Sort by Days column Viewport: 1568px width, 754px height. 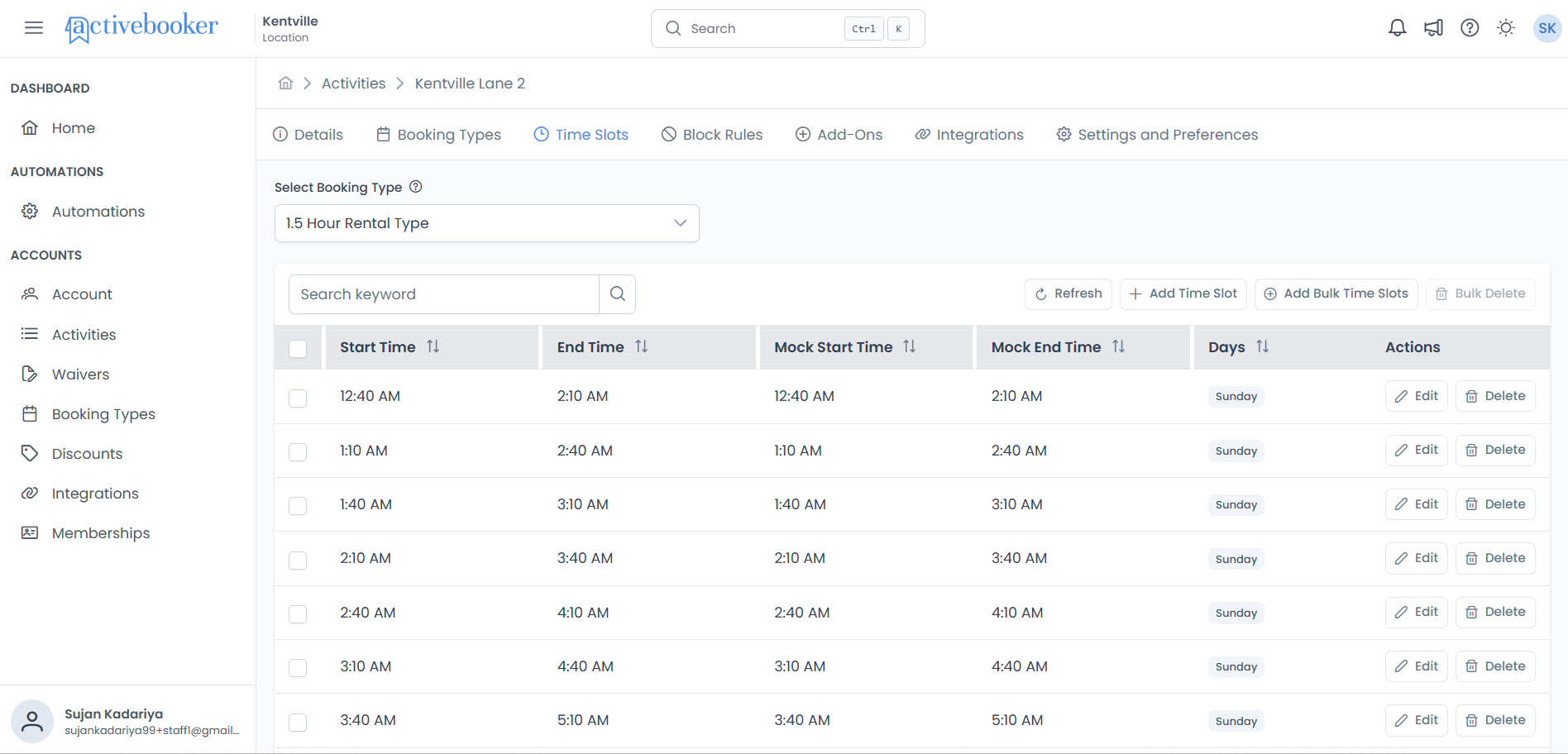click(x=1262, y=346)
